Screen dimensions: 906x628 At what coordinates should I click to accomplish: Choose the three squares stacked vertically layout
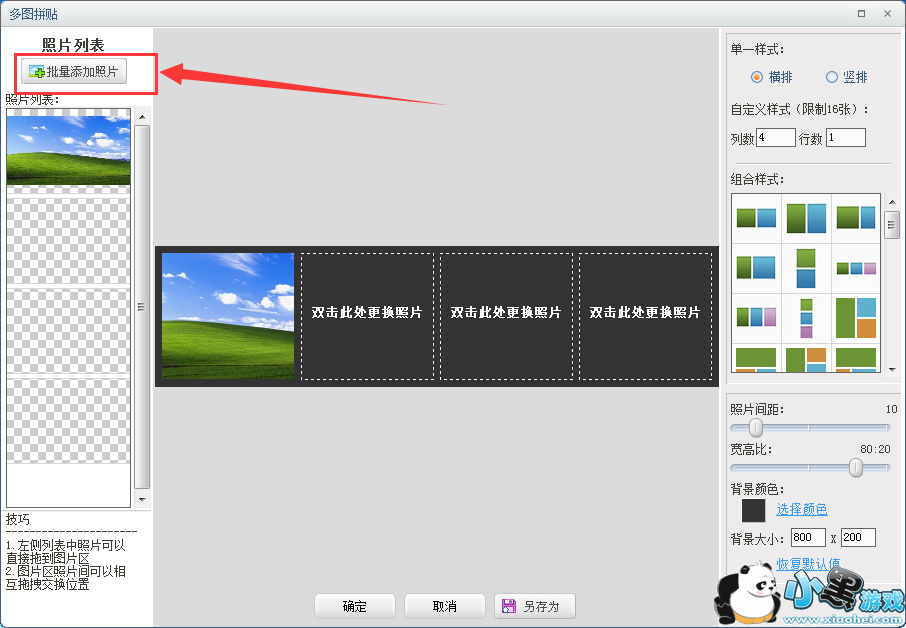click(806, 318)
